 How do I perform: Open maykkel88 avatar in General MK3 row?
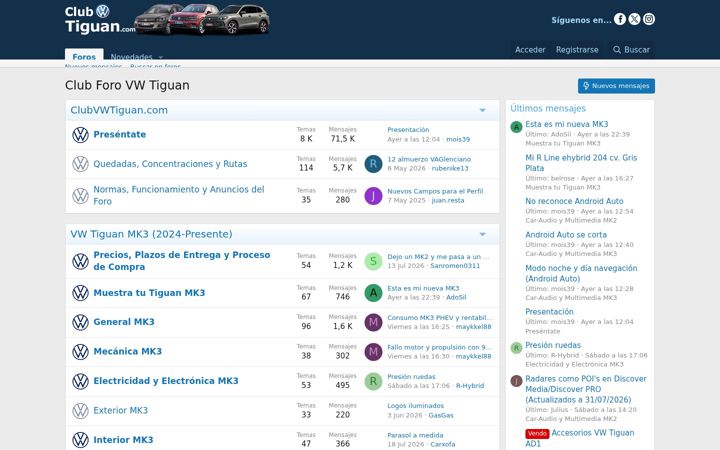(373, 322)
